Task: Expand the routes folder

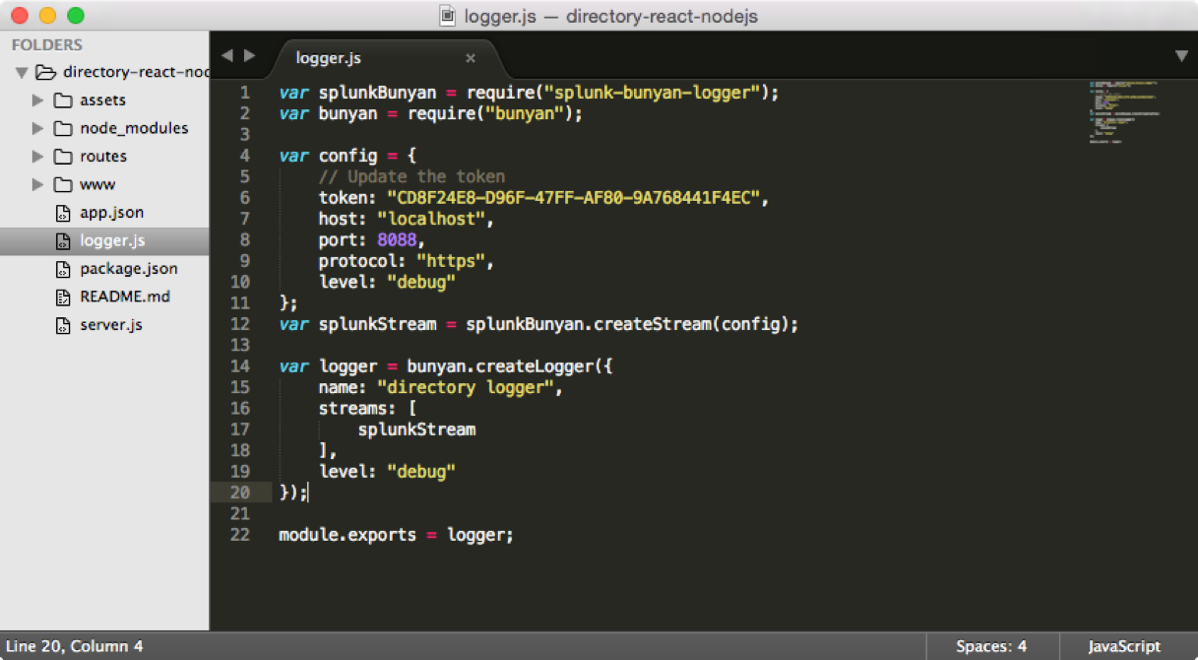Action: coord(37,157)
